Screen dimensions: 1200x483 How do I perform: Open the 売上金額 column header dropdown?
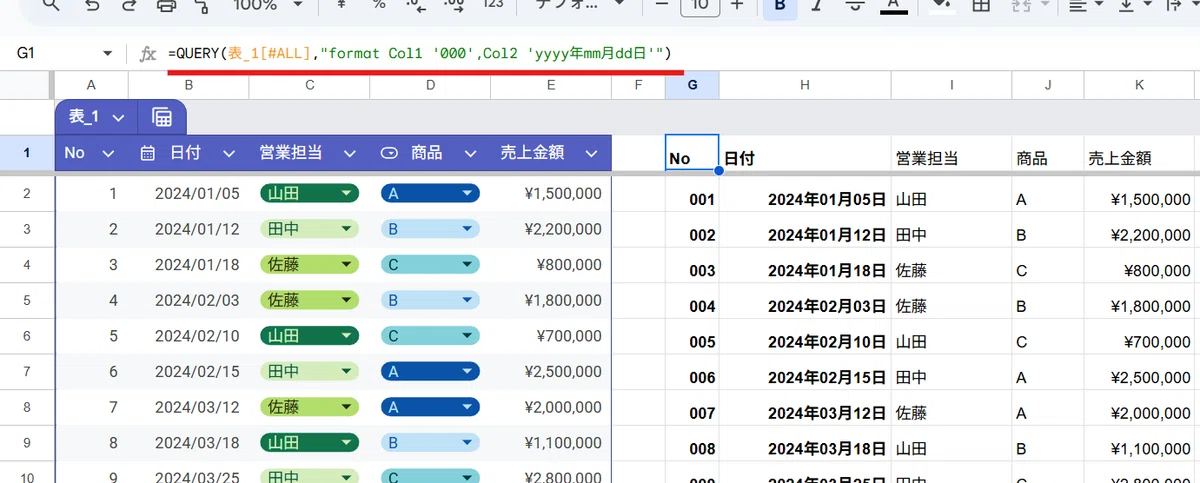(591, 153)
